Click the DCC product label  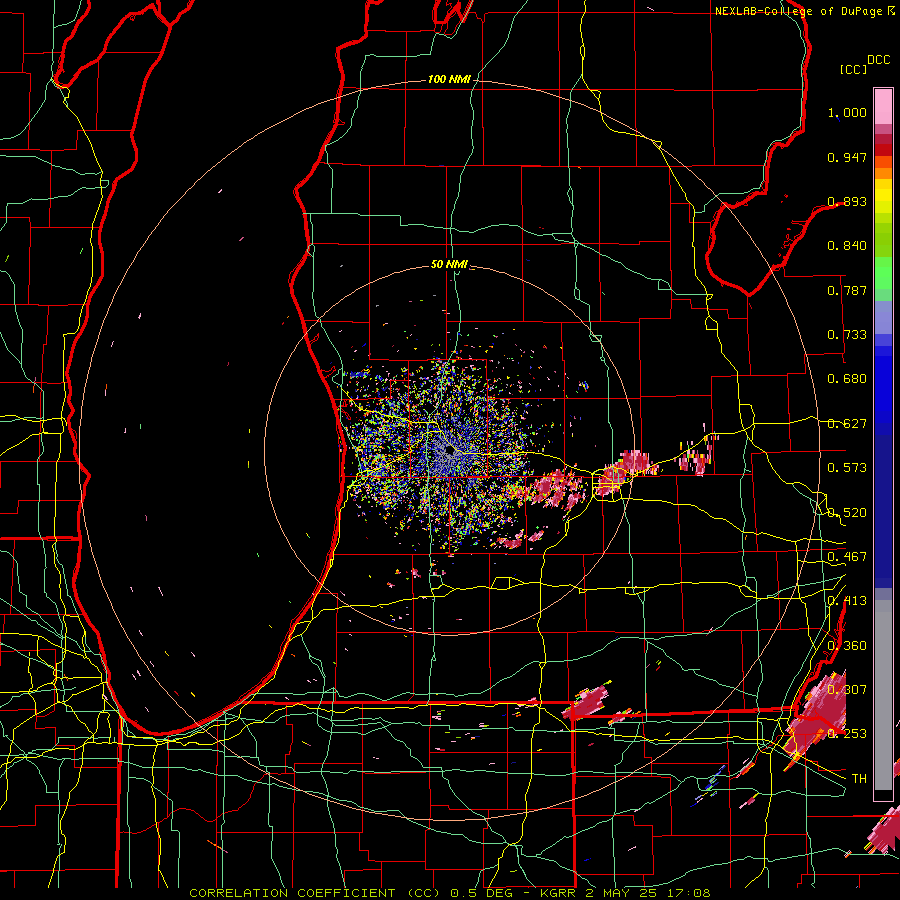tap(878, 60)
